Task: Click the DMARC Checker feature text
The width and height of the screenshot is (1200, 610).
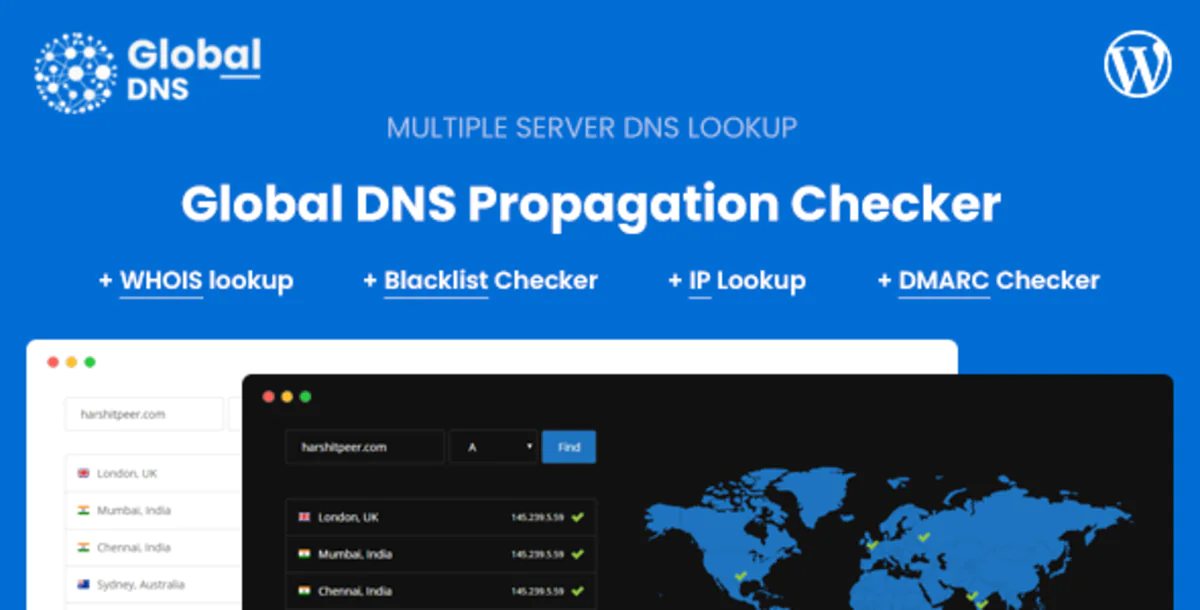Action: (989, 281)
